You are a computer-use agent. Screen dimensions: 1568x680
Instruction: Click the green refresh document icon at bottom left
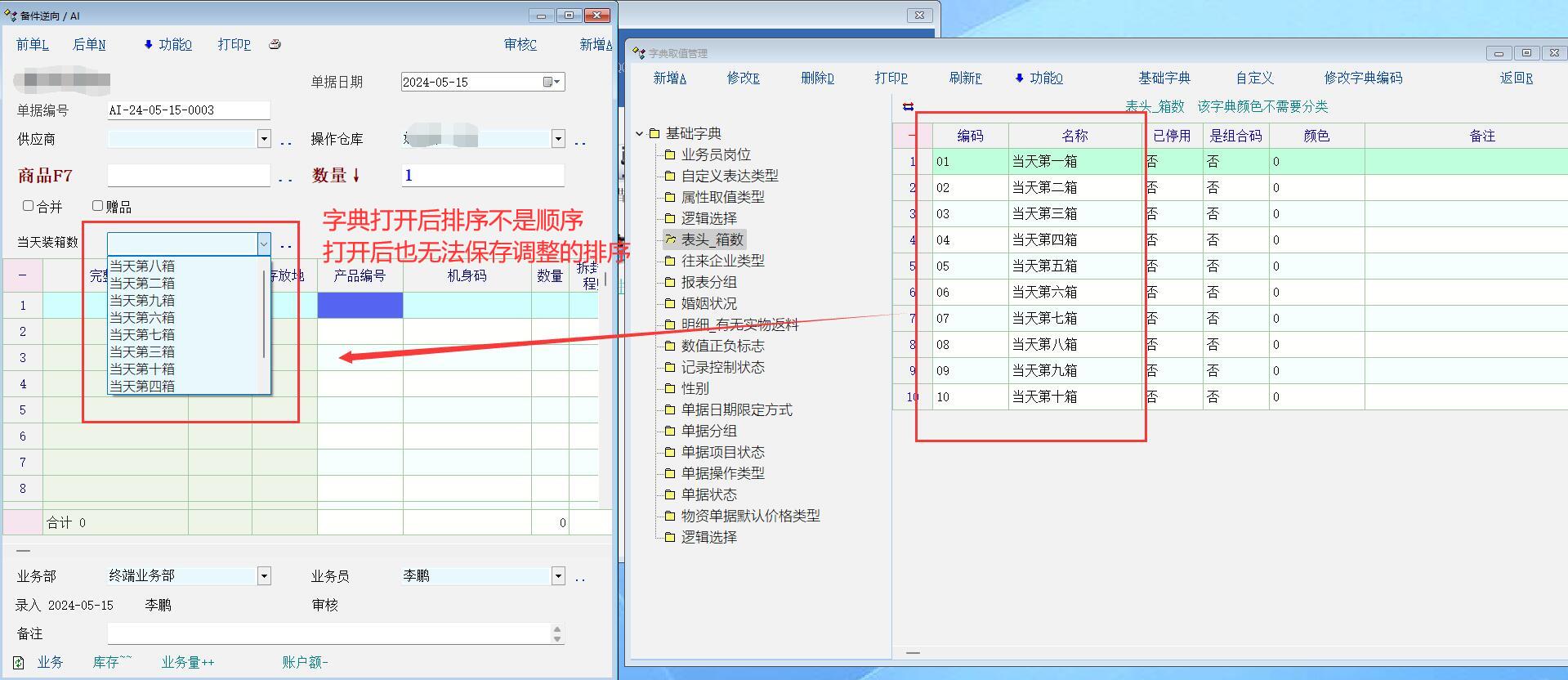[19, 663]
